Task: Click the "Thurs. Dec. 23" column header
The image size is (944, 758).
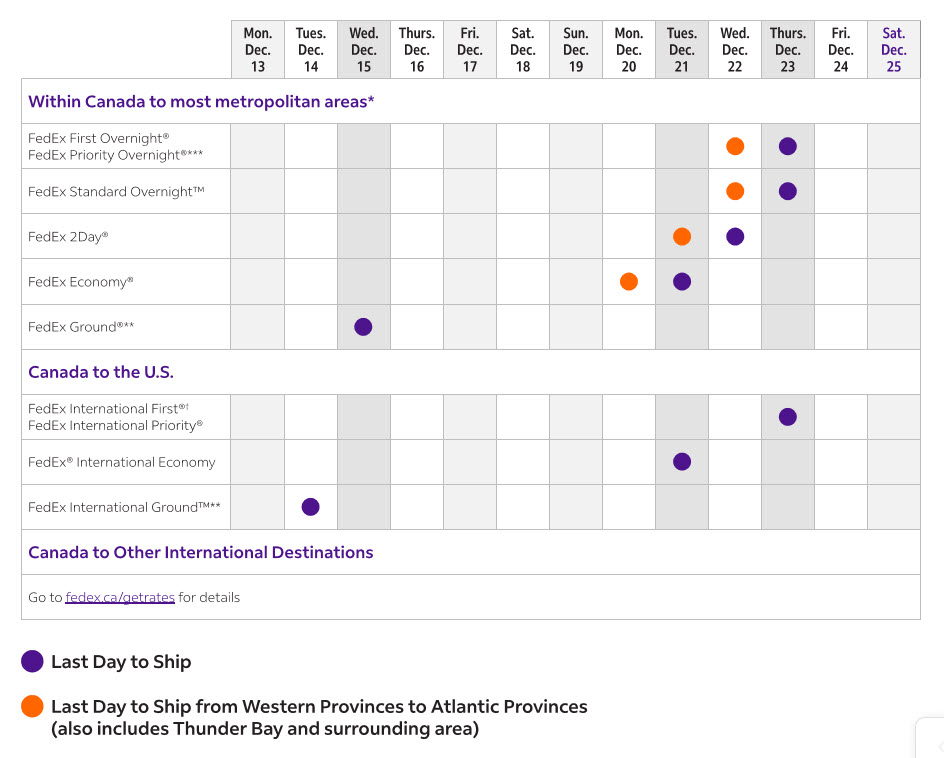Action: click(787, 50)
